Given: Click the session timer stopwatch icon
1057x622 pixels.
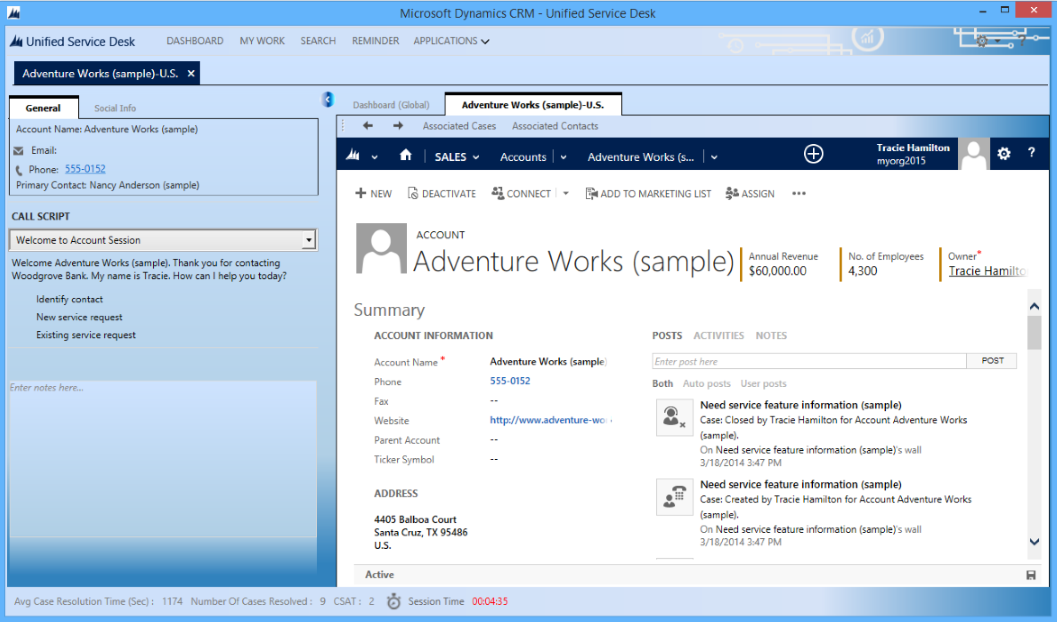Looking at the screenshot, I should tap(394, 601).
